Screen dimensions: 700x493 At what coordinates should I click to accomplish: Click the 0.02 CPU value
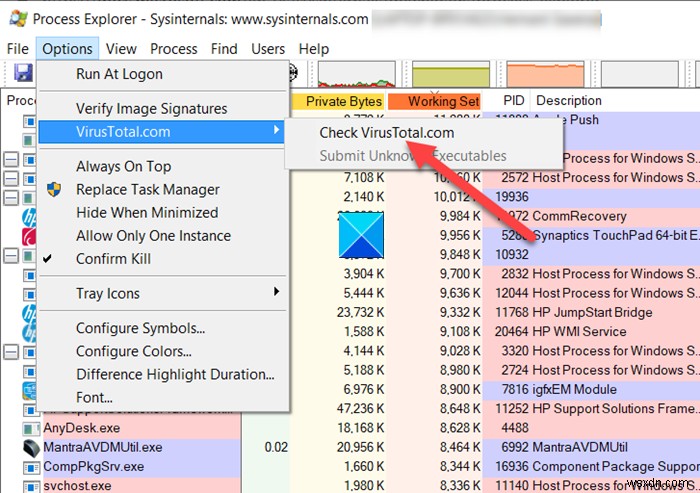(276, 447)
